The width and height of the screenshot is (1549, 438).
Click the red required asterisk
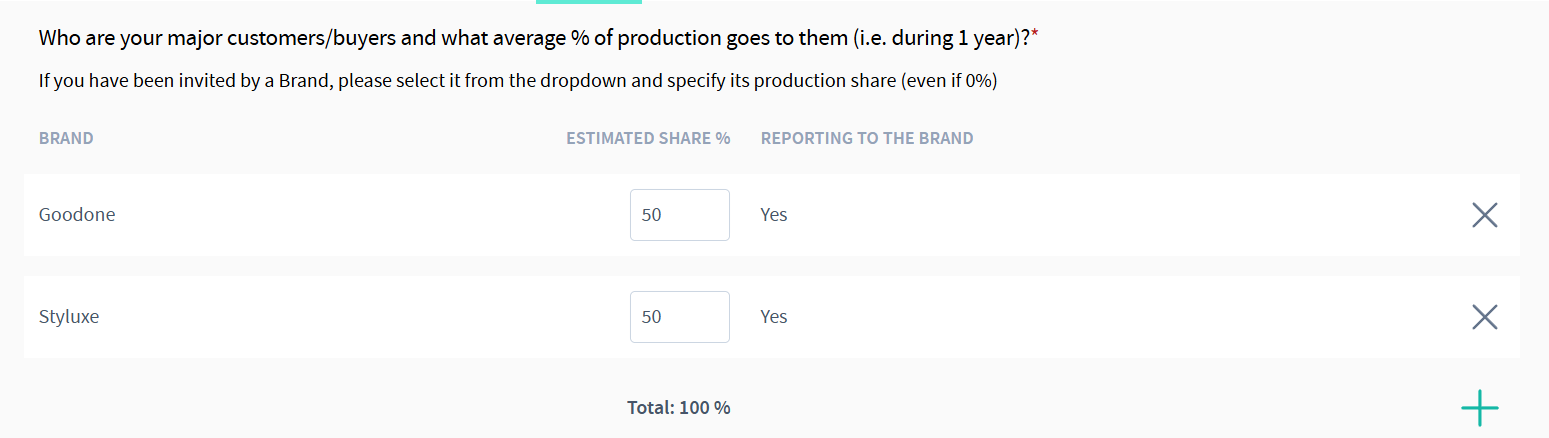coord(1035,36)
